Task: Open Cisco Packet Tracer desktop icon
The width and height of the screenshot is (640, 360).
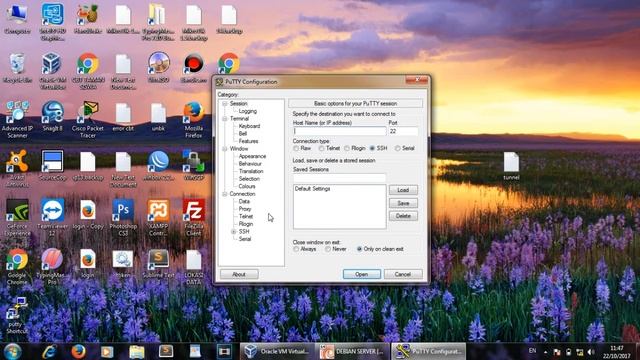Action: point(87,120)
